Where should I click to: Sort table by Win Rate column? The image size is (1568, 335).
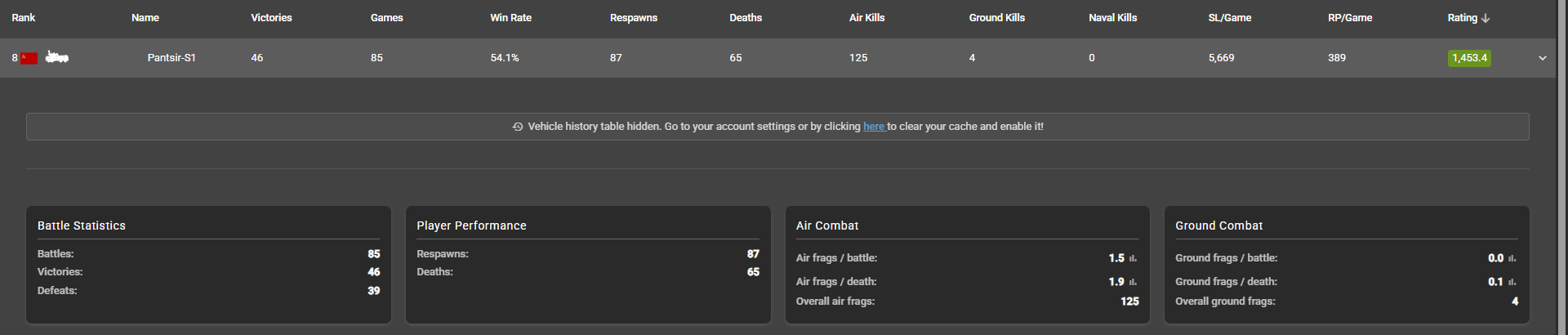510,18
